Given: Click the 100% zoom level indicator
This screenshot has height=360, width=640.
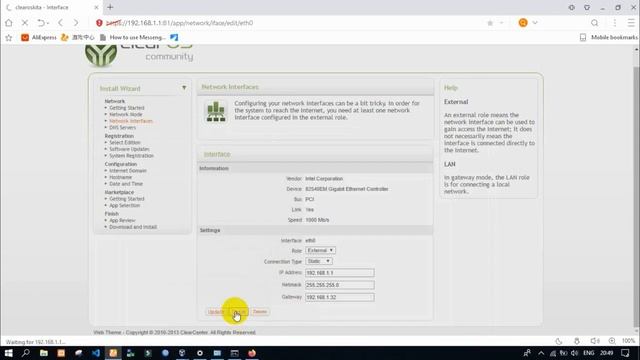Looking at the screenshot, I should (x=629, y=341).
